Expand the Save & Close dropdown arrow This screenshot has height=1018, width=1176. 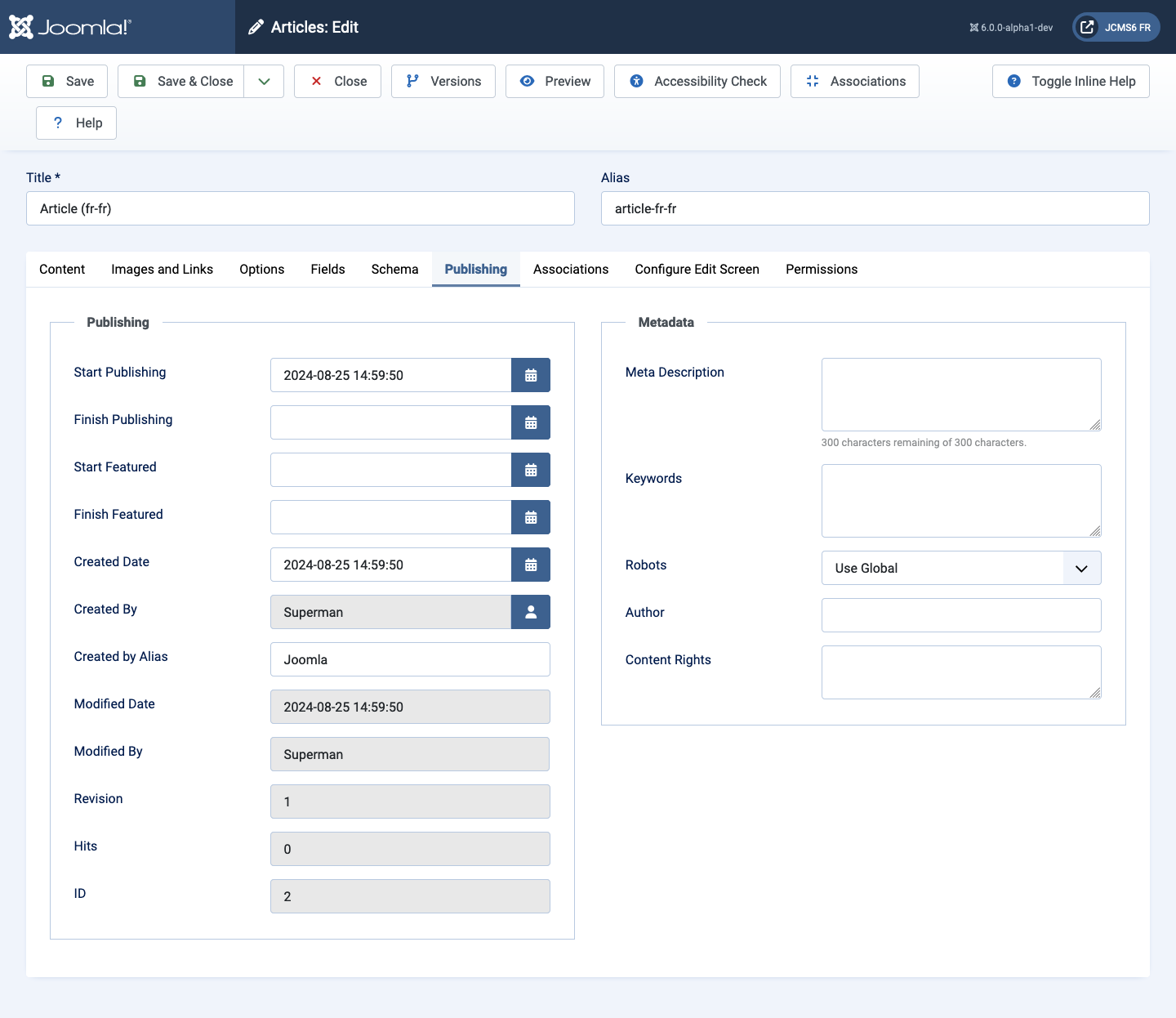264,81
